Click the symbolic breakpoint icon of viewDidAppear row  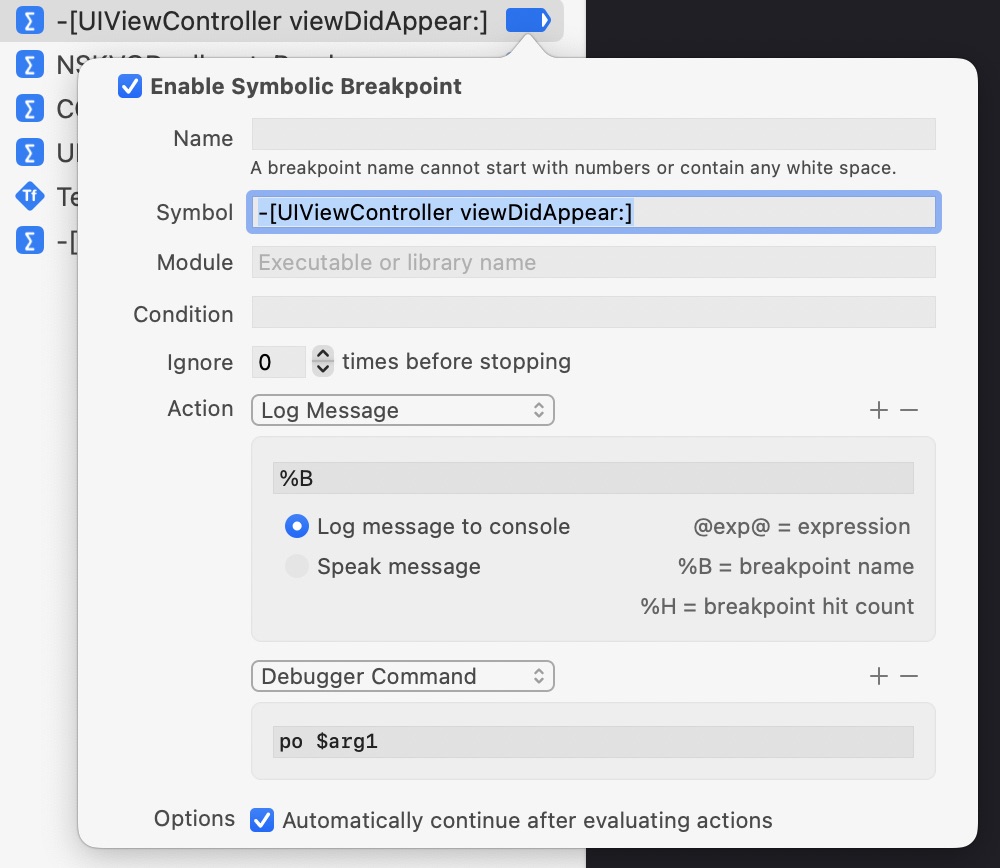click(x=29, y=20)
